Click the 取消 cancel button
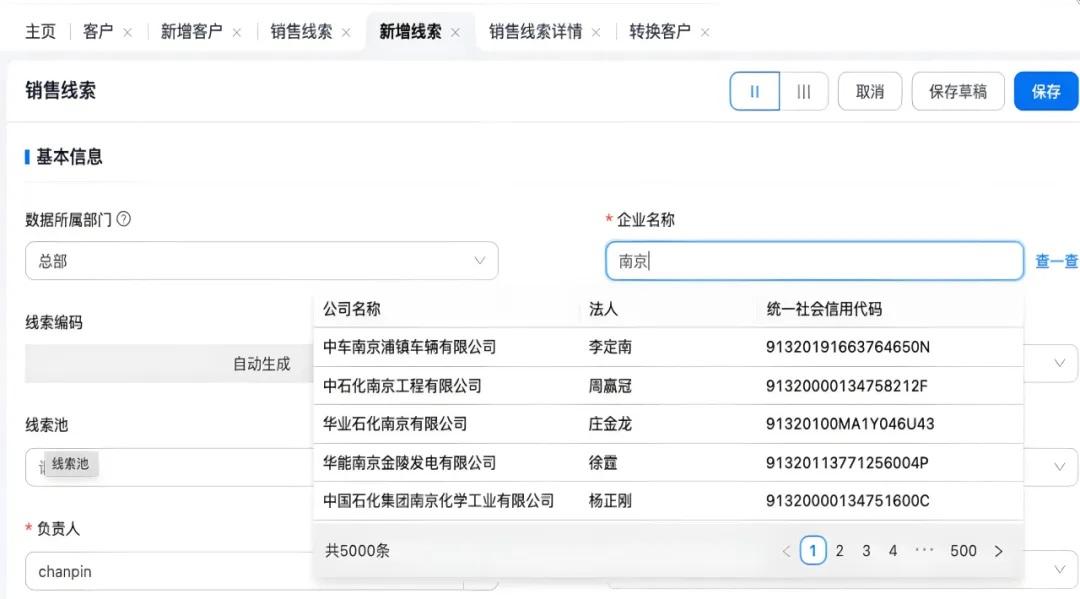Screen dimensions: 1080x599 coord(869,90)
